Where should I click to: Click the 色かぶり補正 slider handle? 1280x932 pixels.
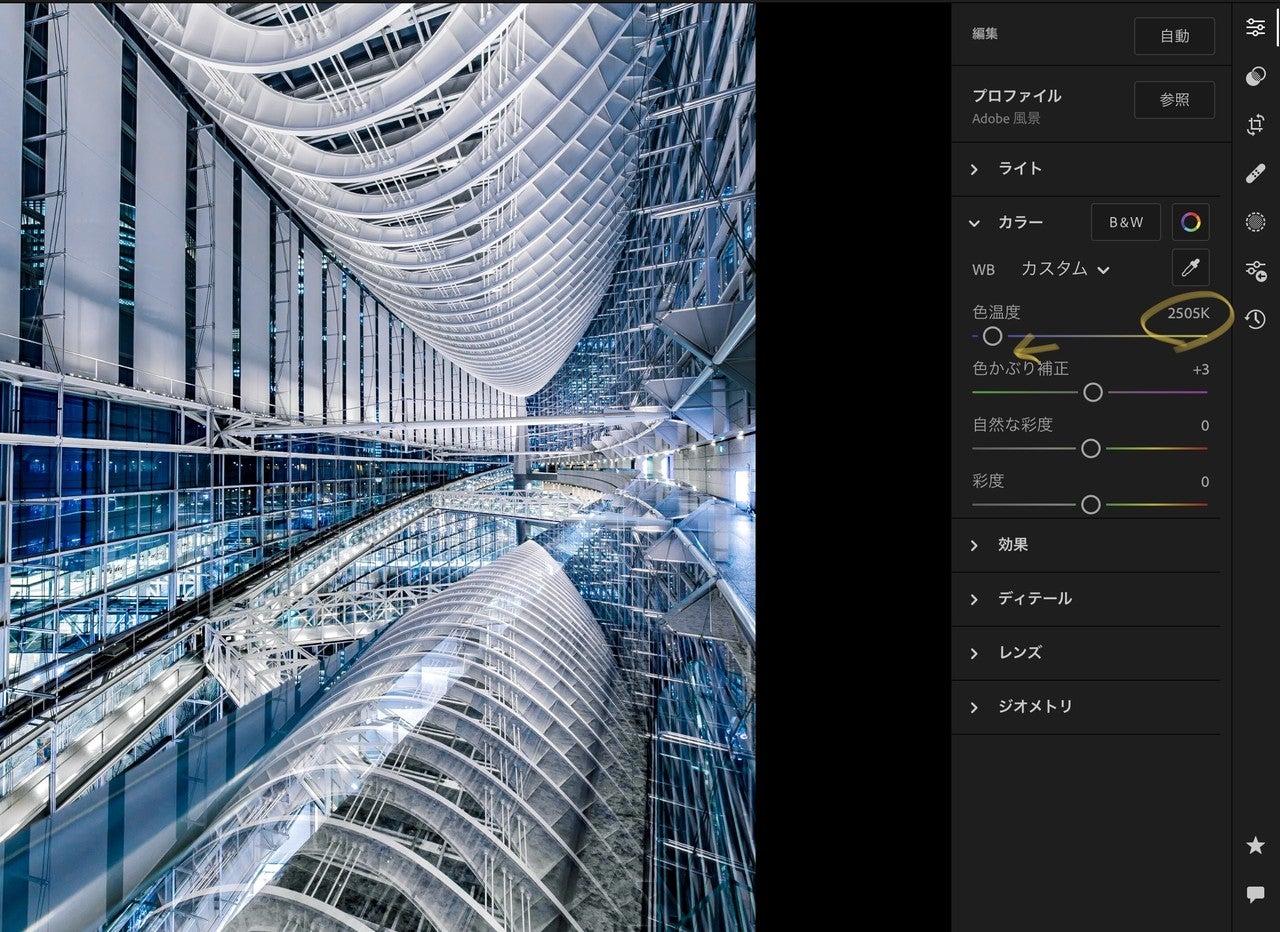point(1093,392)
